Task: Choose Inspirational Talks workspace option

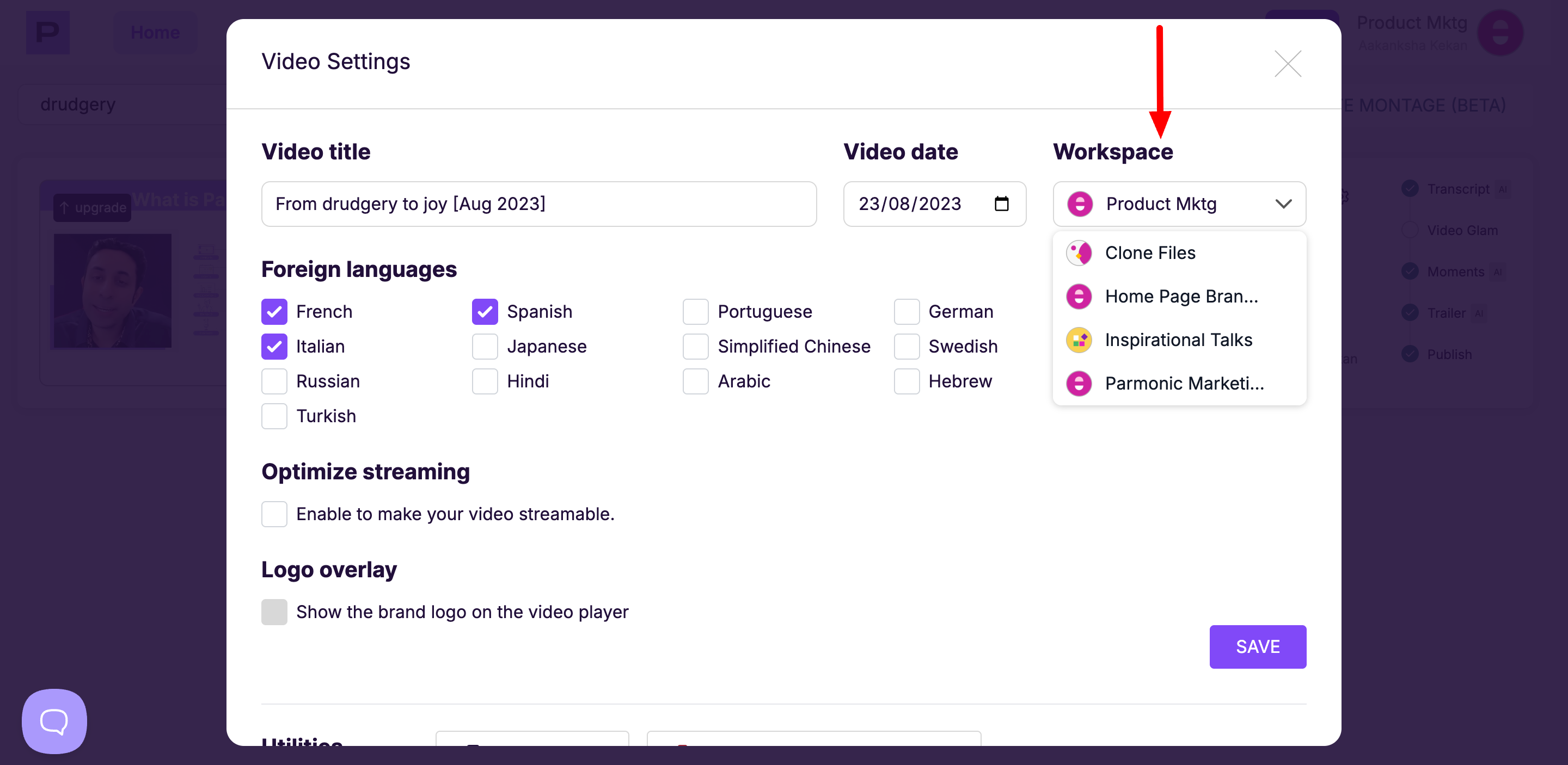Action: (1178, 340)
